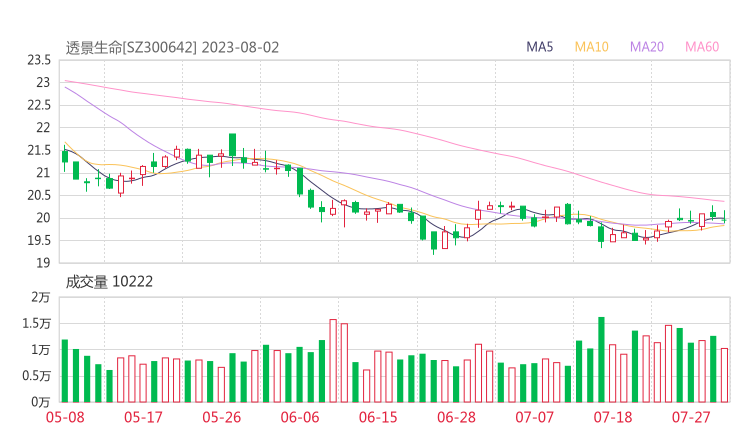This screenshot has height=440, width=740.
Task: Click the 0.5万 volume axis label
Action: point(36,376)
